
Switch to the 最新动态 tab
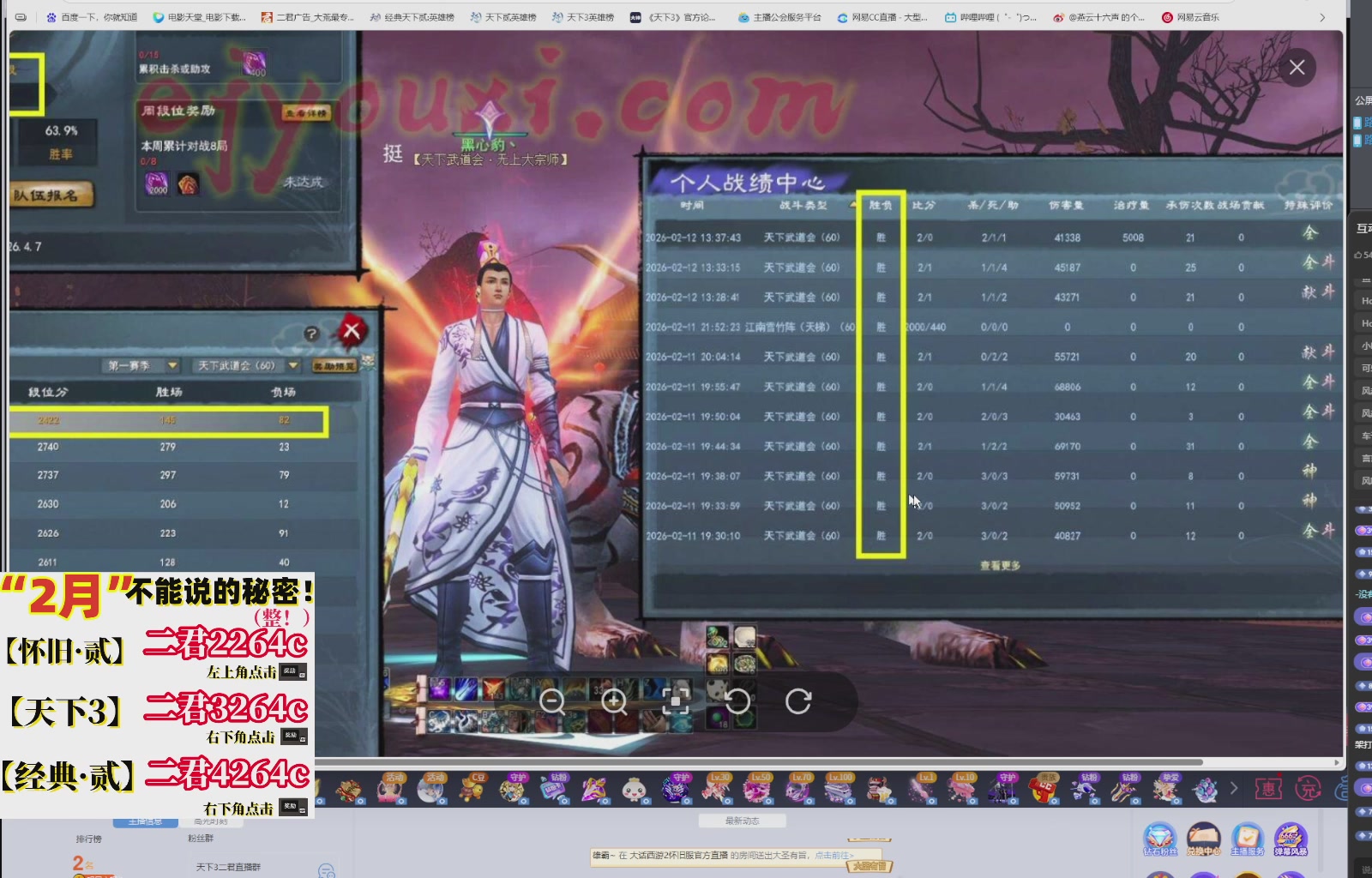[x=743, y=821]
